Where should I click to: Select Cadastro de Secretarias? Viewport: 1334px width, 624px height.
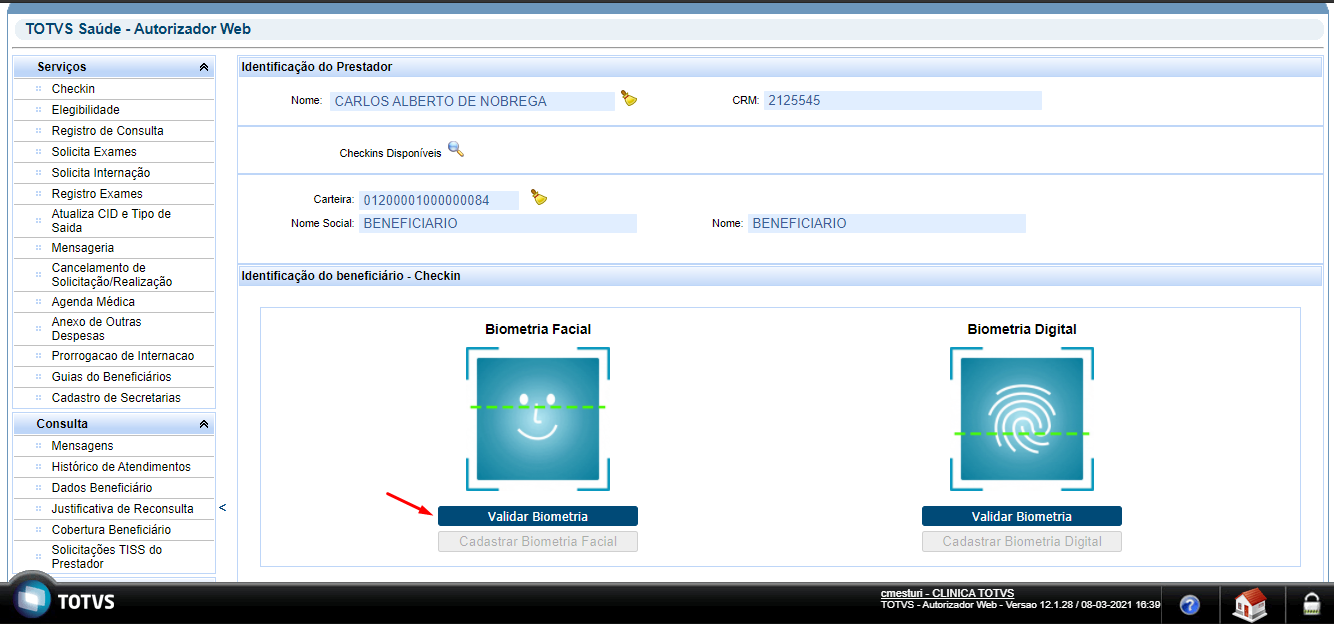click(114, 398)
